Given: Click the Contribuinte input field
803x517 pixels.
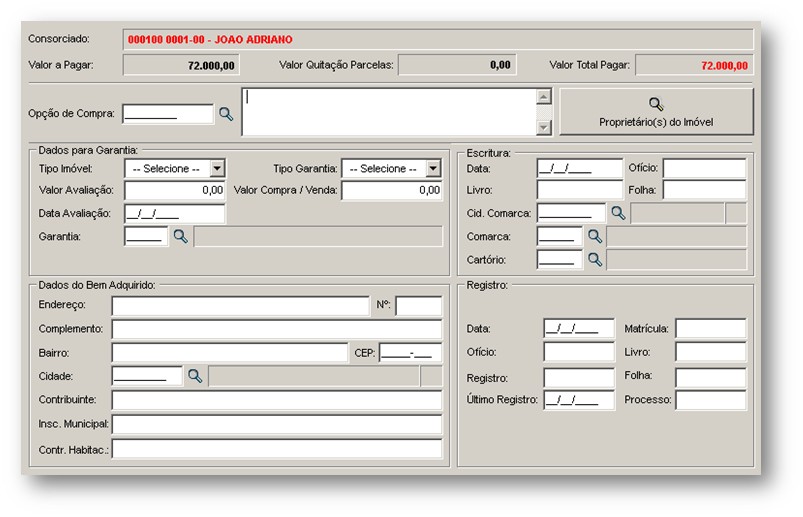Looking at the screenshot, I should [277, 400].
